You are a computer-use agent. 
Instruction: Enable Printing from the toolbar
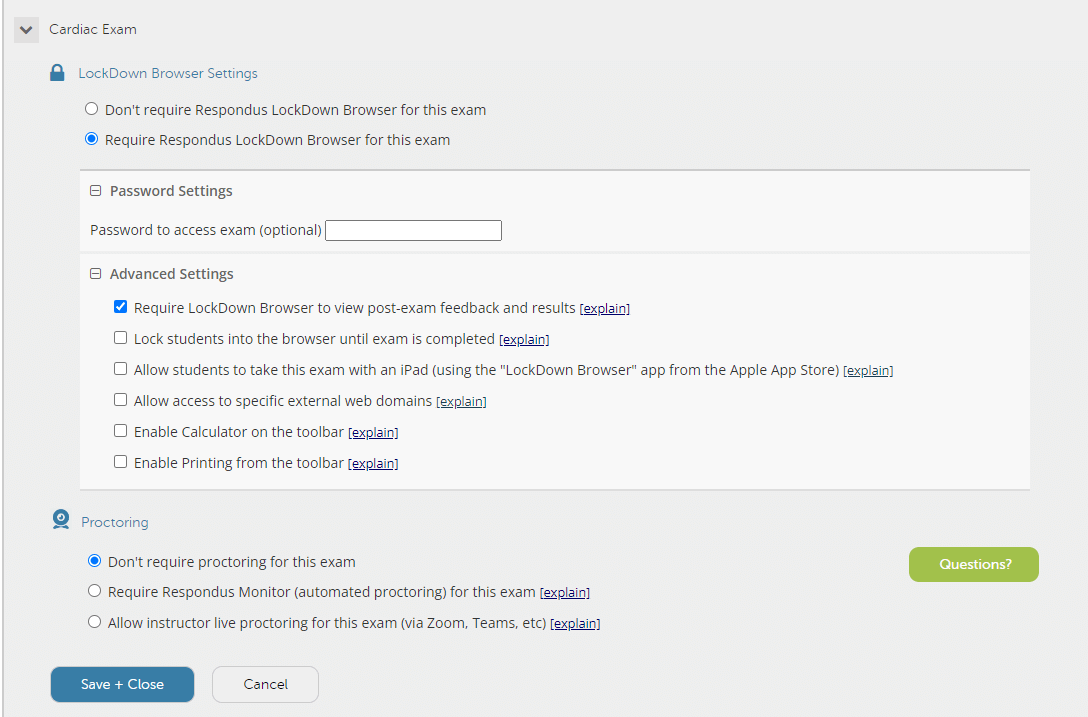point(120,462)
